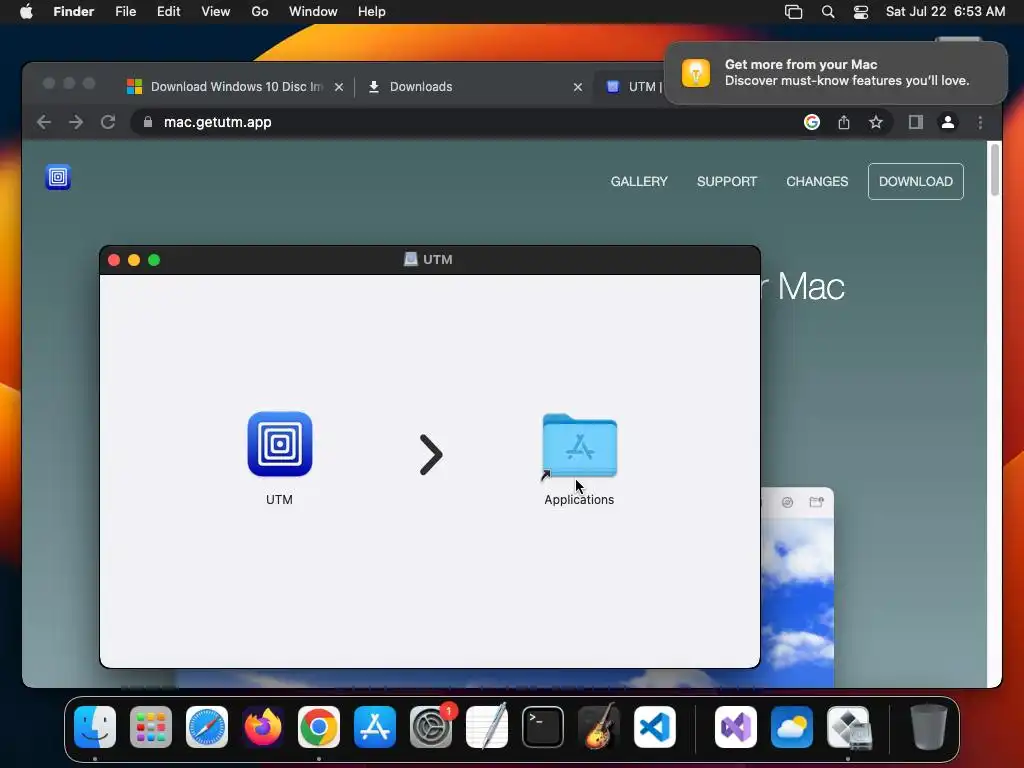The width and height of the screenshot is (1024, 768).
Task: Open the UTM app icon in installer window
Action: click(280, 444)
